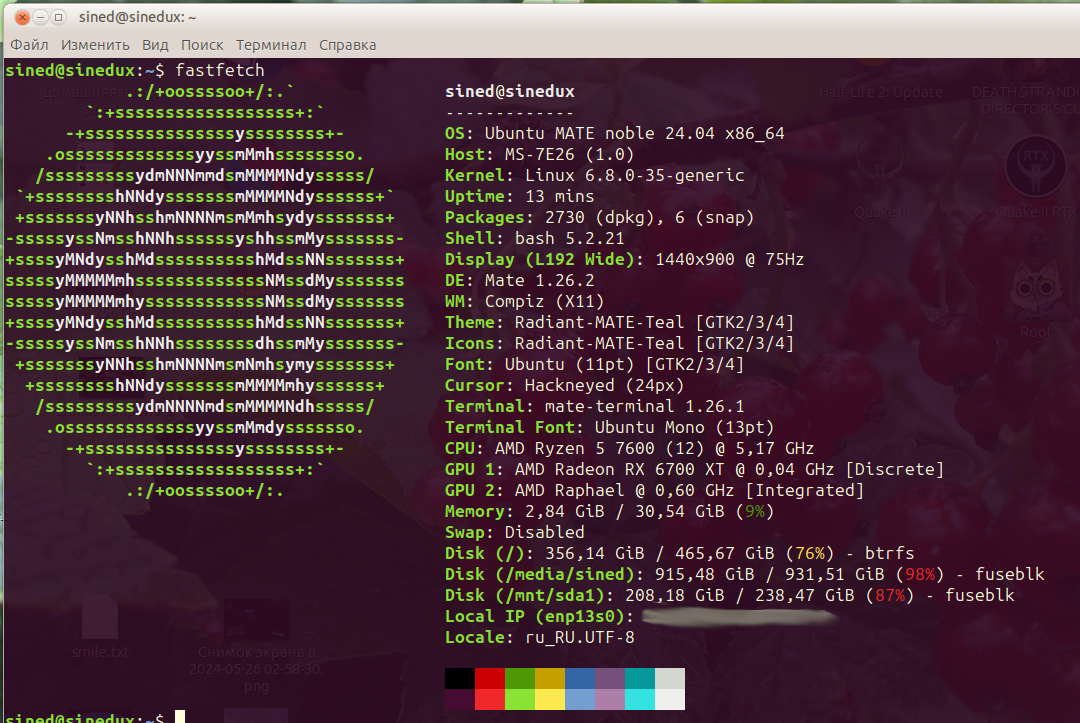This screenshot has height=723, width=1080.
Task: Click the Host MS-7E26 line
Action: (539, 154)
